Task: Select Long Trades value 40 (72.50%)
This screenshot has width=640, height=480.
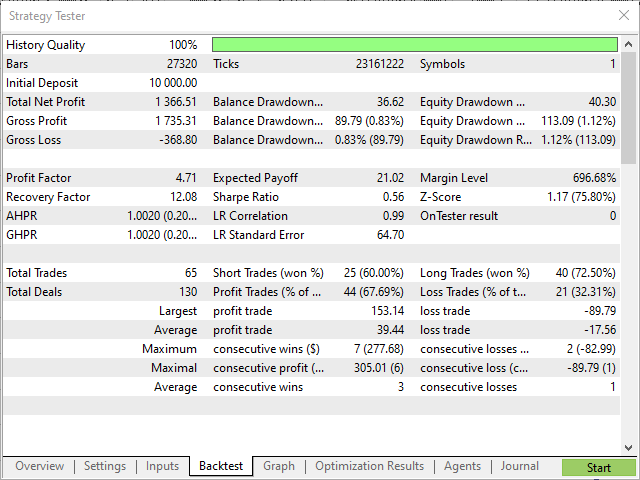Action: 586,273
